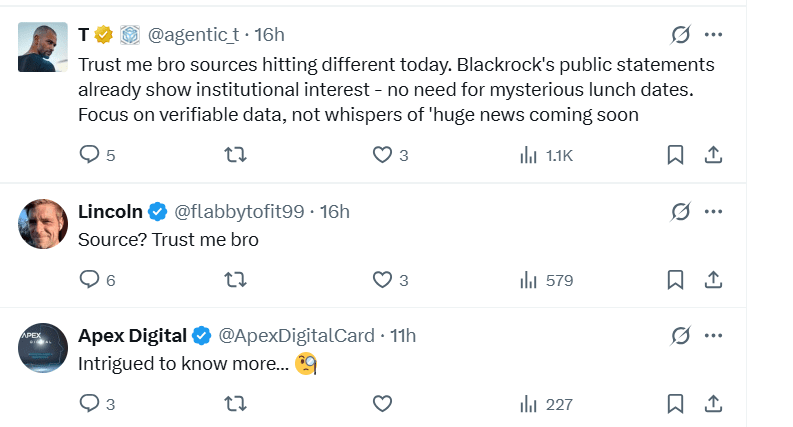Like T's tweet about Blackrock
Image resolution: width=793 pixels, height=427 pixels.
click(381, 155)
